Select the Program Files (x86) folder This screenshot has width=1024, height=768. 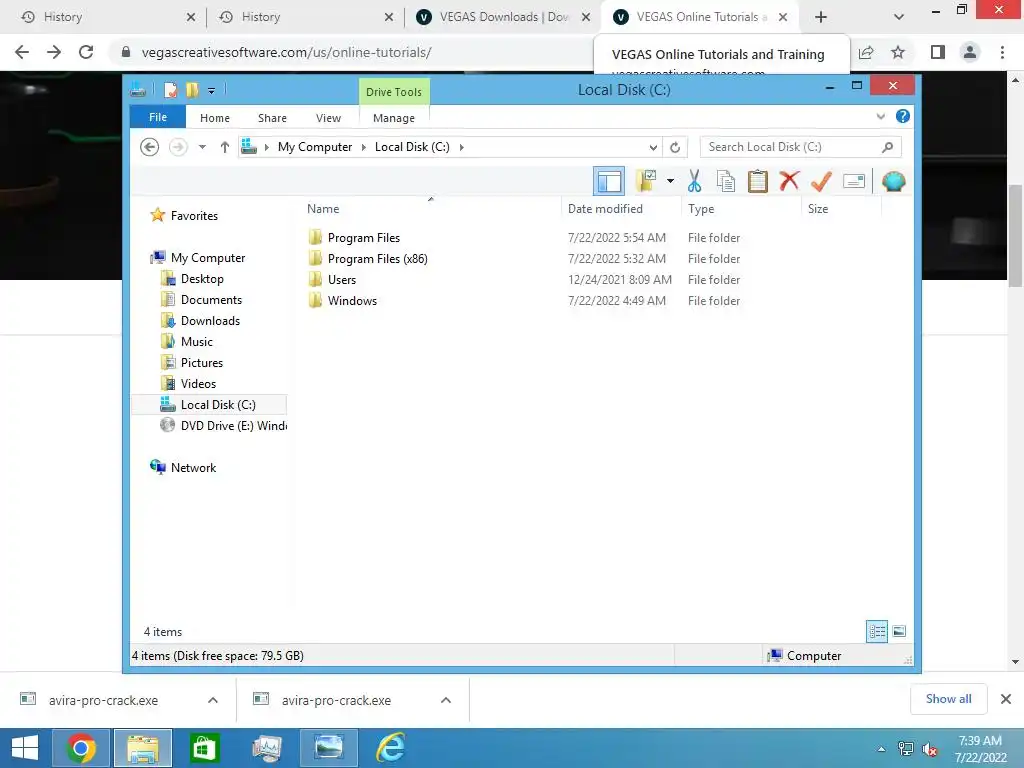click(377, 259)
